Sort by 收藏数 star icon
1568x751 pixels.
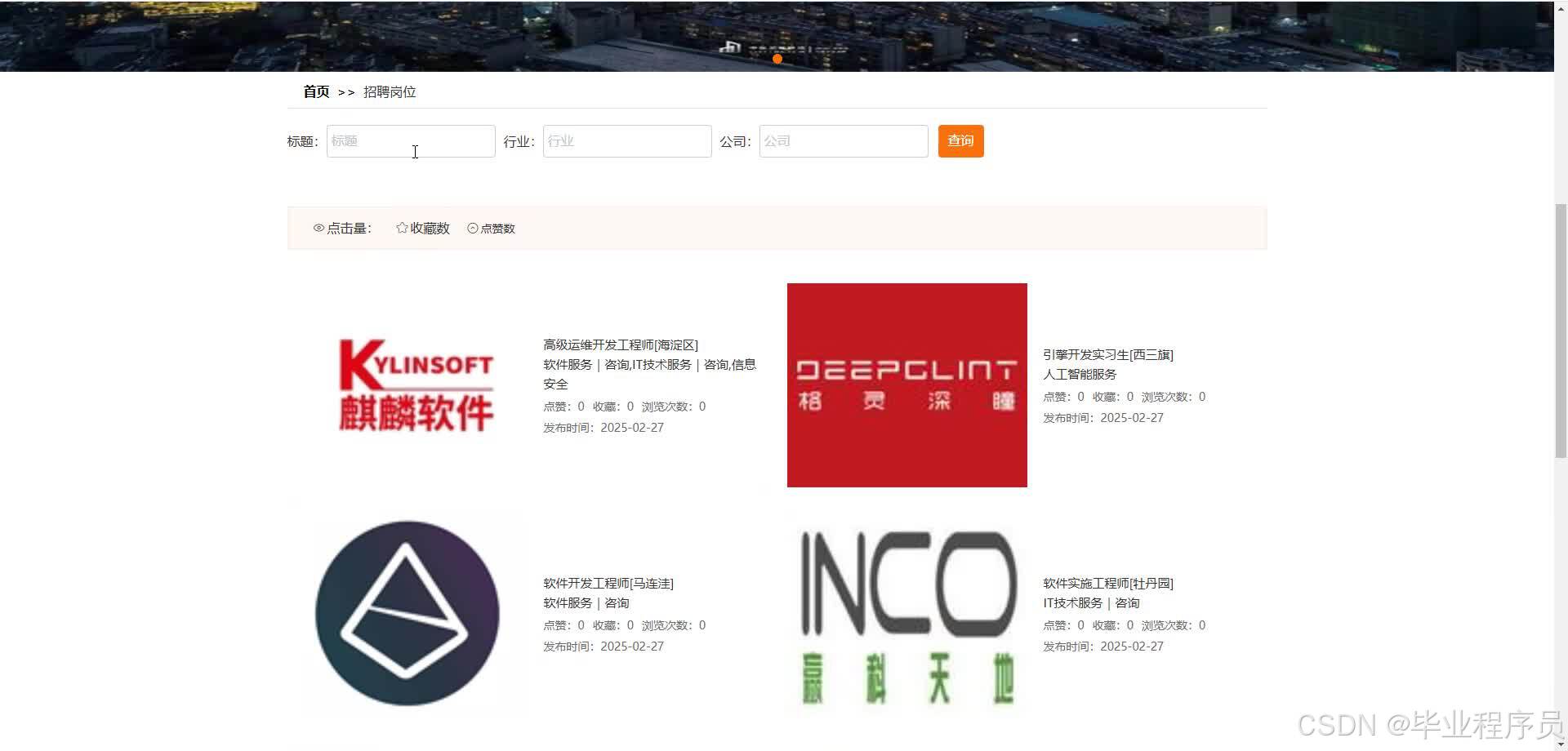coord(402,228)
